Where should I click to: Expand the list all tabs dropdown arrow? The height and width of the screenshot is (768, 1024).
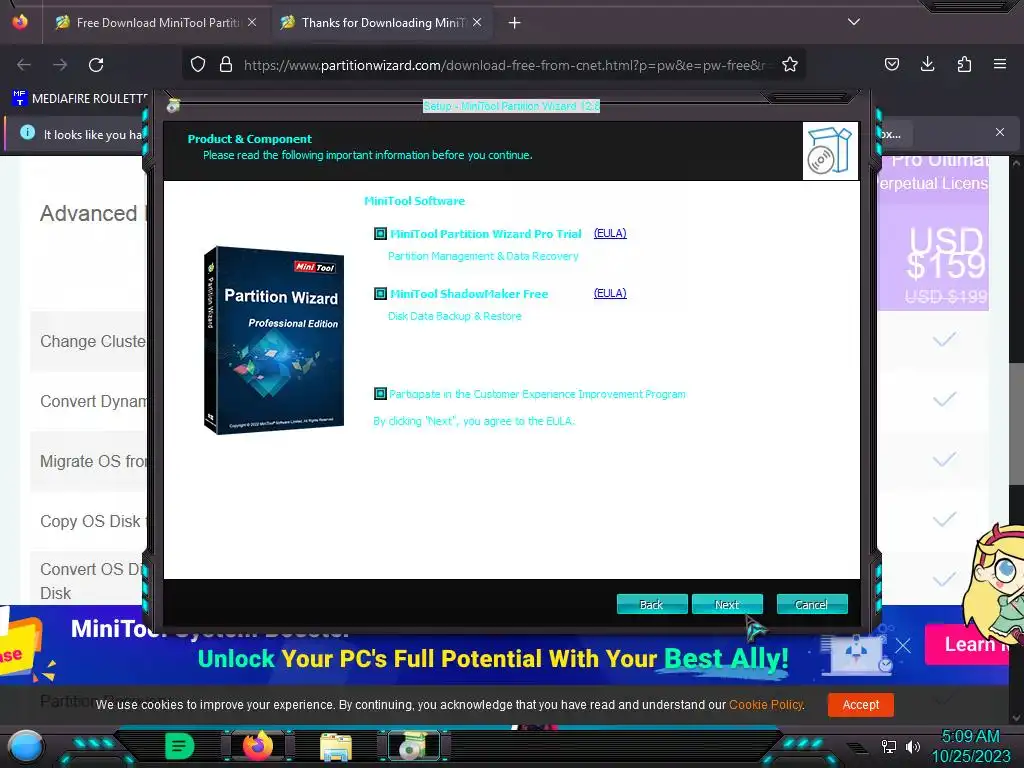pos(854,22)
